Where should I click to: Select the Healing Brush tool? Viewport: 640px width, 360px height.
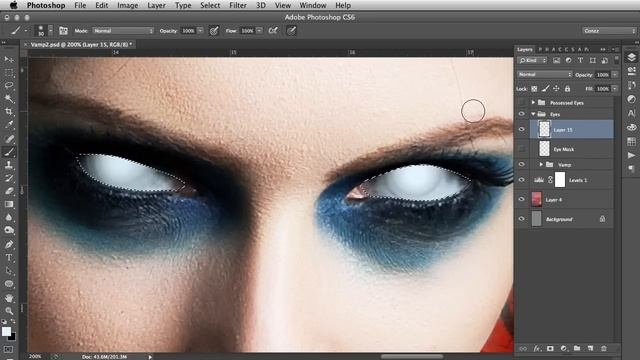9,138
